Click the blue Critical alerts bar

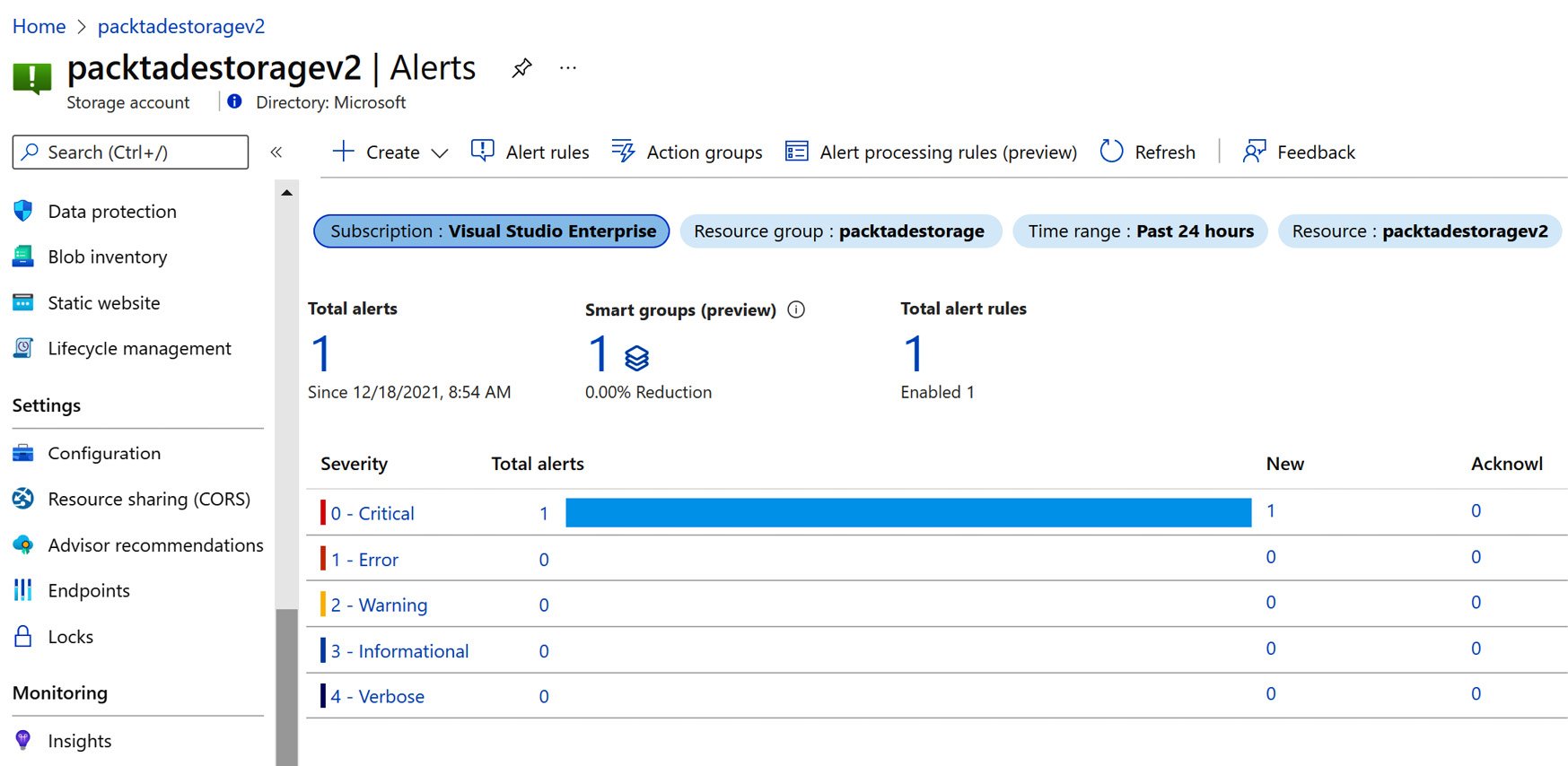[907, 512]
